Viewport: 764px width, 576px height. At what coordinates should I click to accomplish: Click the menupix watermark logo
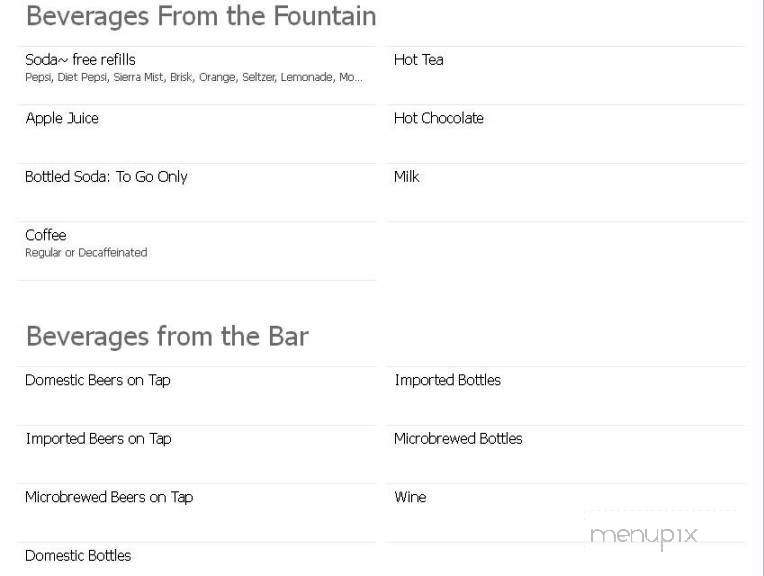(x=643, y=536)
